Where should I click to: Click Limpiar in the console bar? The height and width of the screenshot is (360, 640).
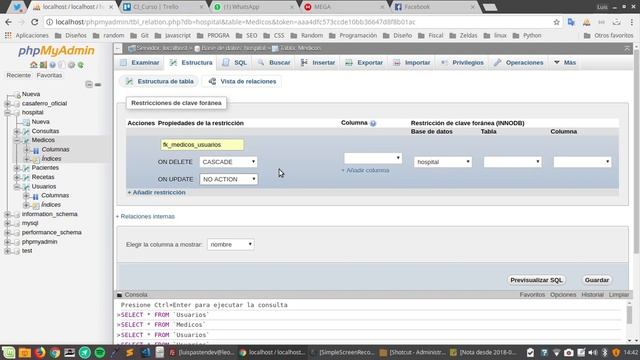[619, 295]
